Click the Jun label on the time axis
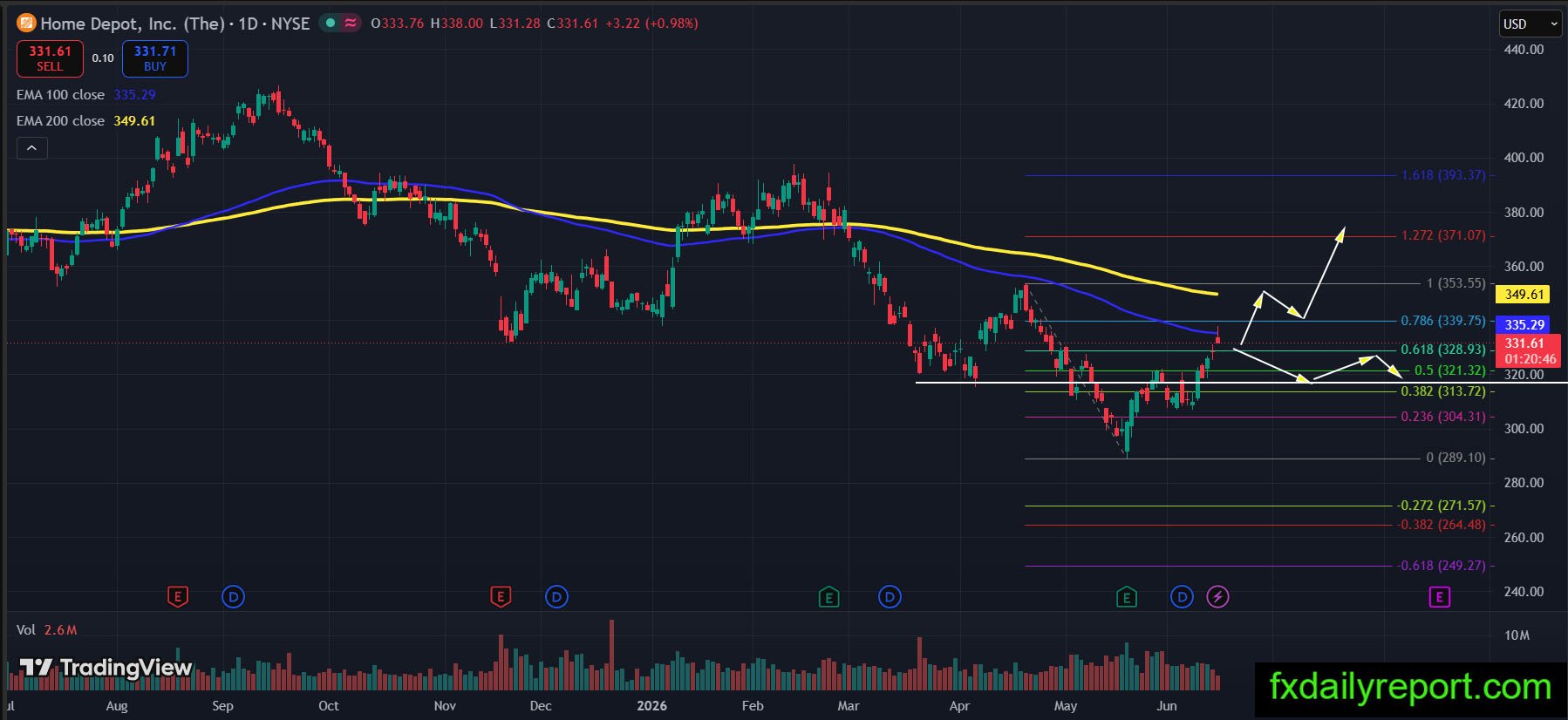1568x720 pixels. 1166,706
